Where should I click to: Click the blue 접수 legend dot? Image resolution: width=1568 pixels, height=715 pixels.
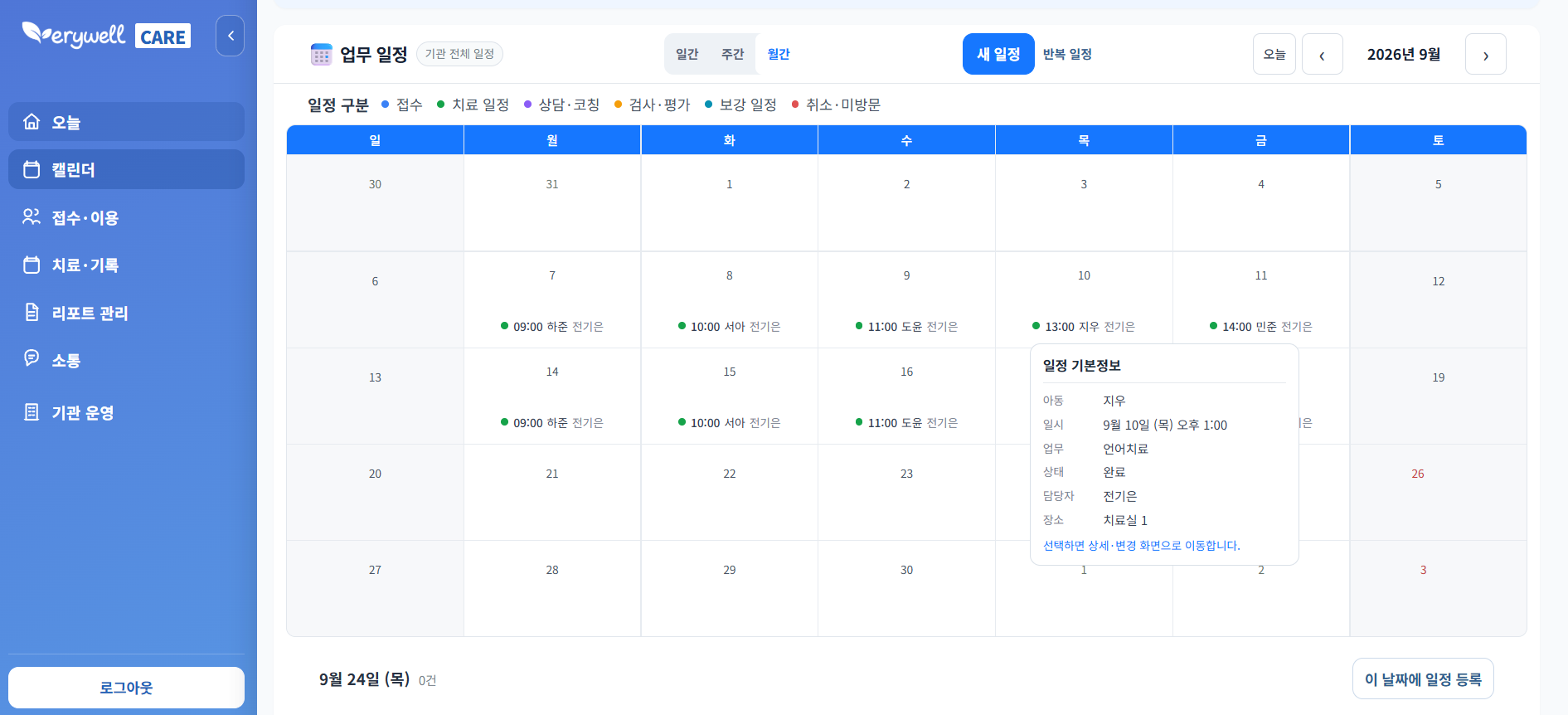click(x=385, y=105)
